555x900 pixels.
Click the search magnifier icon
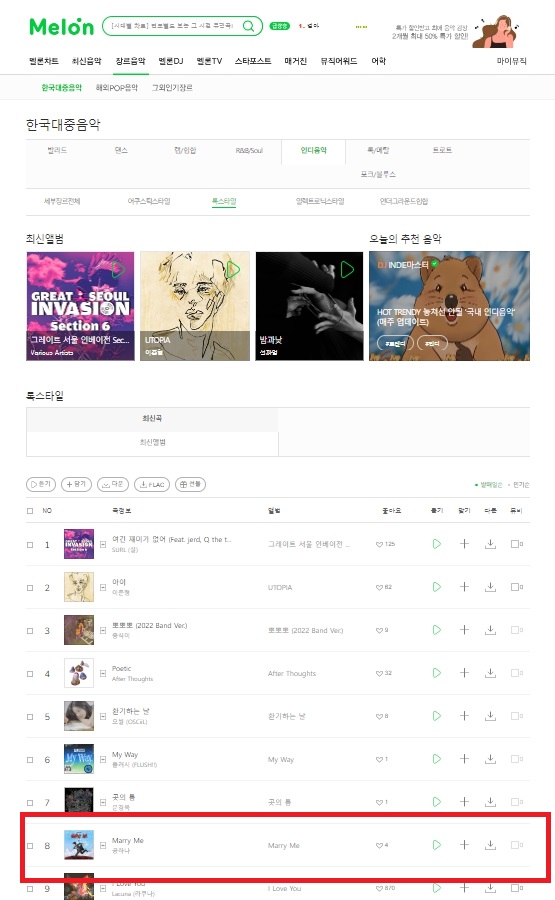coord(249,26)
